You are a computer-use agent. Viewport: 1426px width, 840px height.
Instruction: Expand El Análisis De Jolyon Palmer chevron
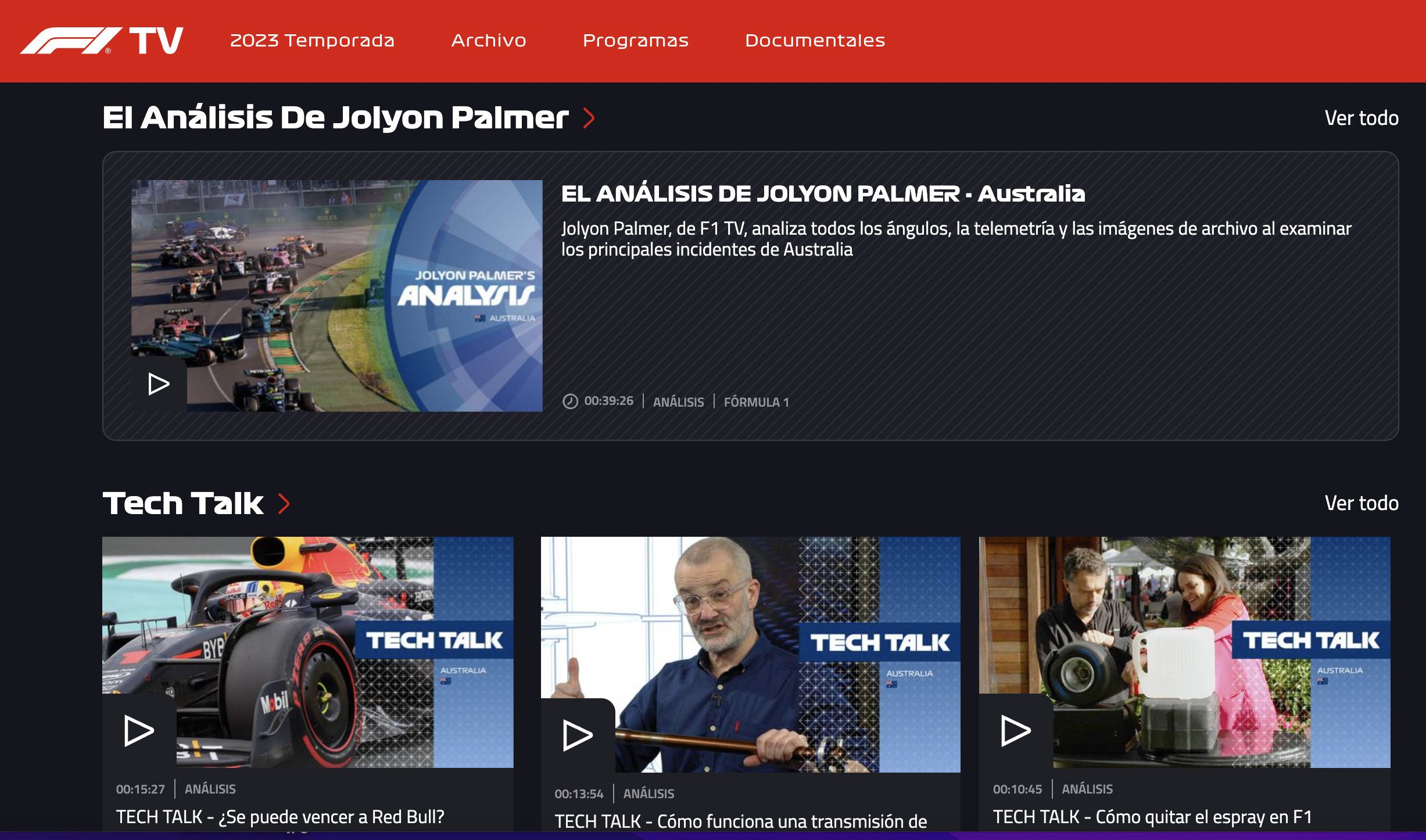[589, 118]
